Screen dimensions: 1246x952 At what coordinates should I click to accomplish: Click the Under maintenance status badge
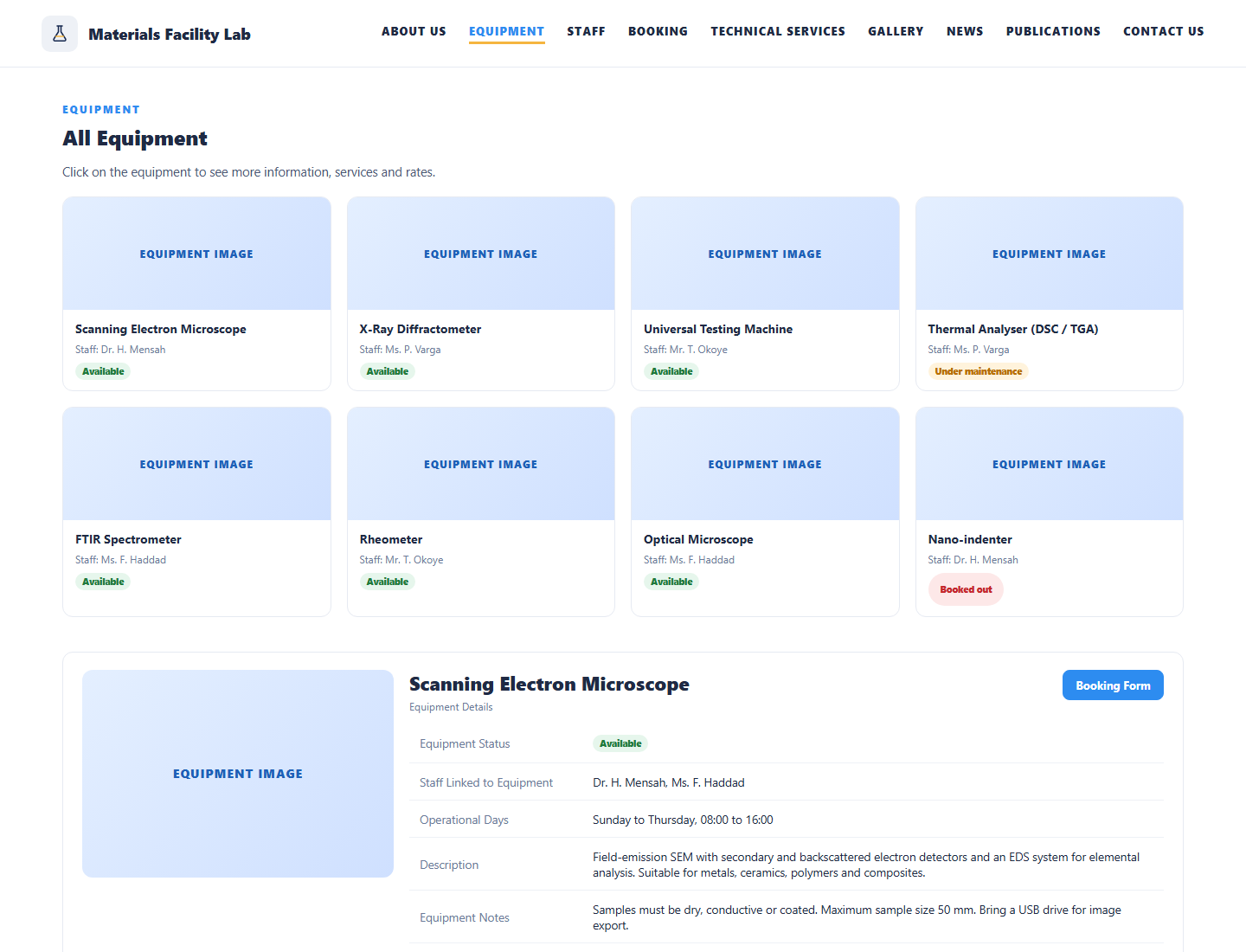[x=979, y=371]
